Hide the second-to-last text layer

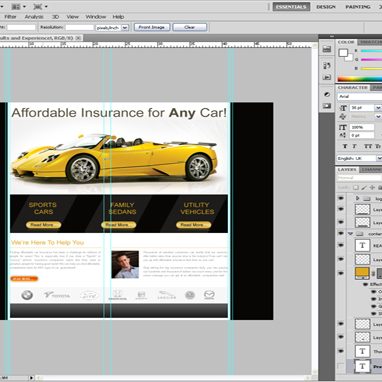click(341, 351)
